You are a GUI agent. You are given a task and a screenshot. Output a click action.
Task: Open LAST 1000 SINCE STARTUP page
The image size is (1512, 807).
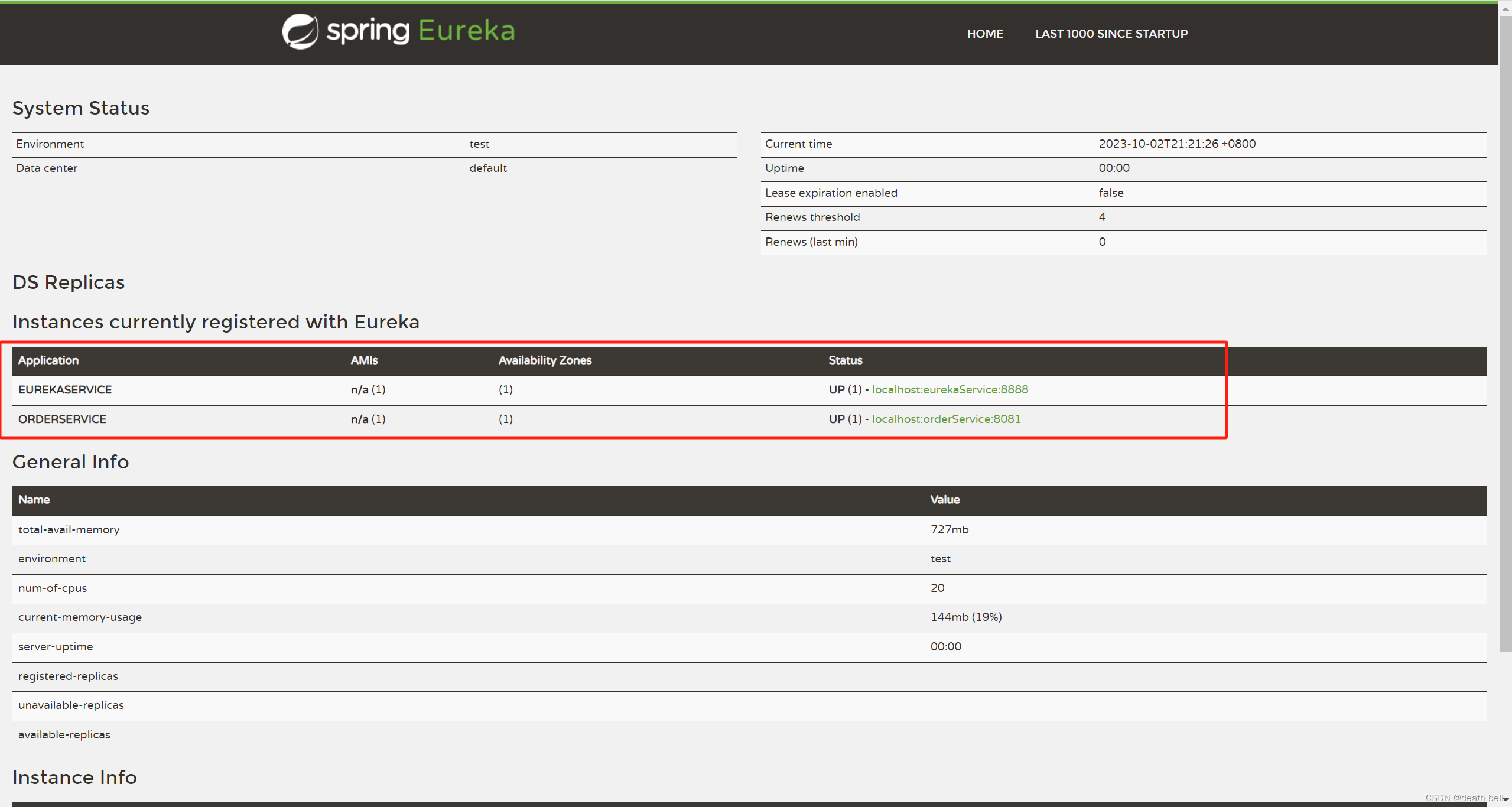point(1111,34)
